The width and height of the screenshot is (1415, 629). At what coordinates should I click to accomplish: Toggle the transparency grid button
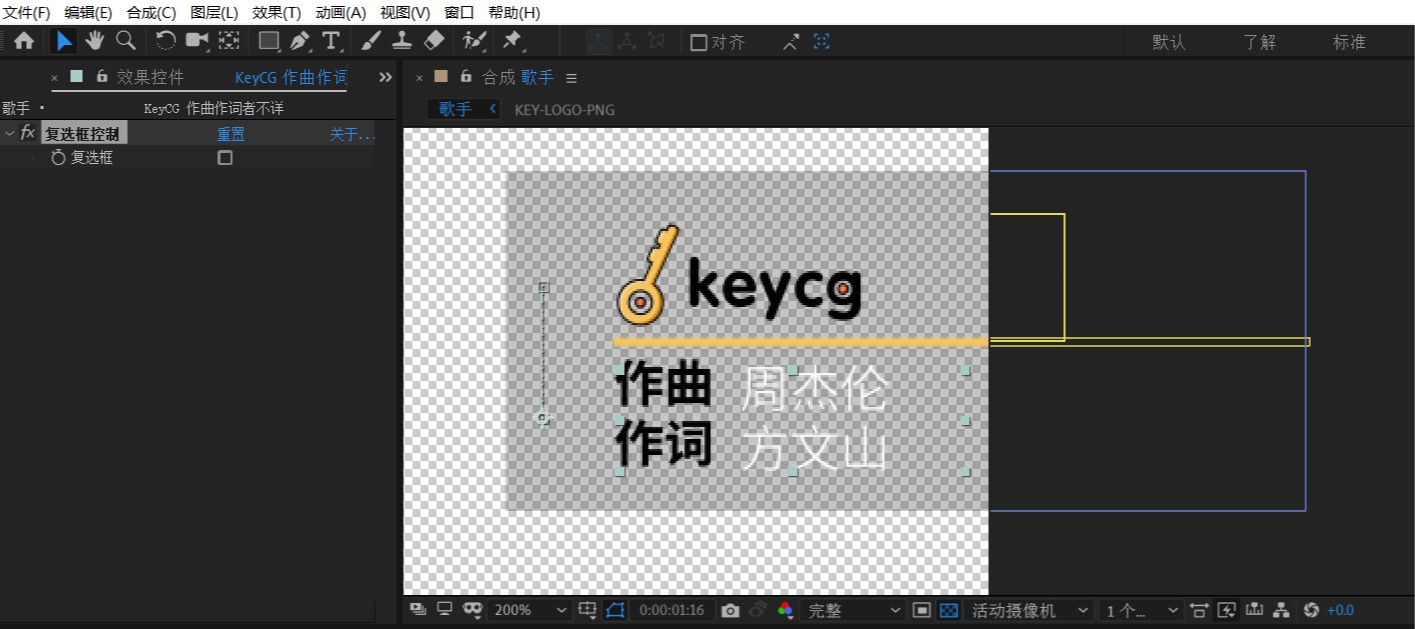949,610
